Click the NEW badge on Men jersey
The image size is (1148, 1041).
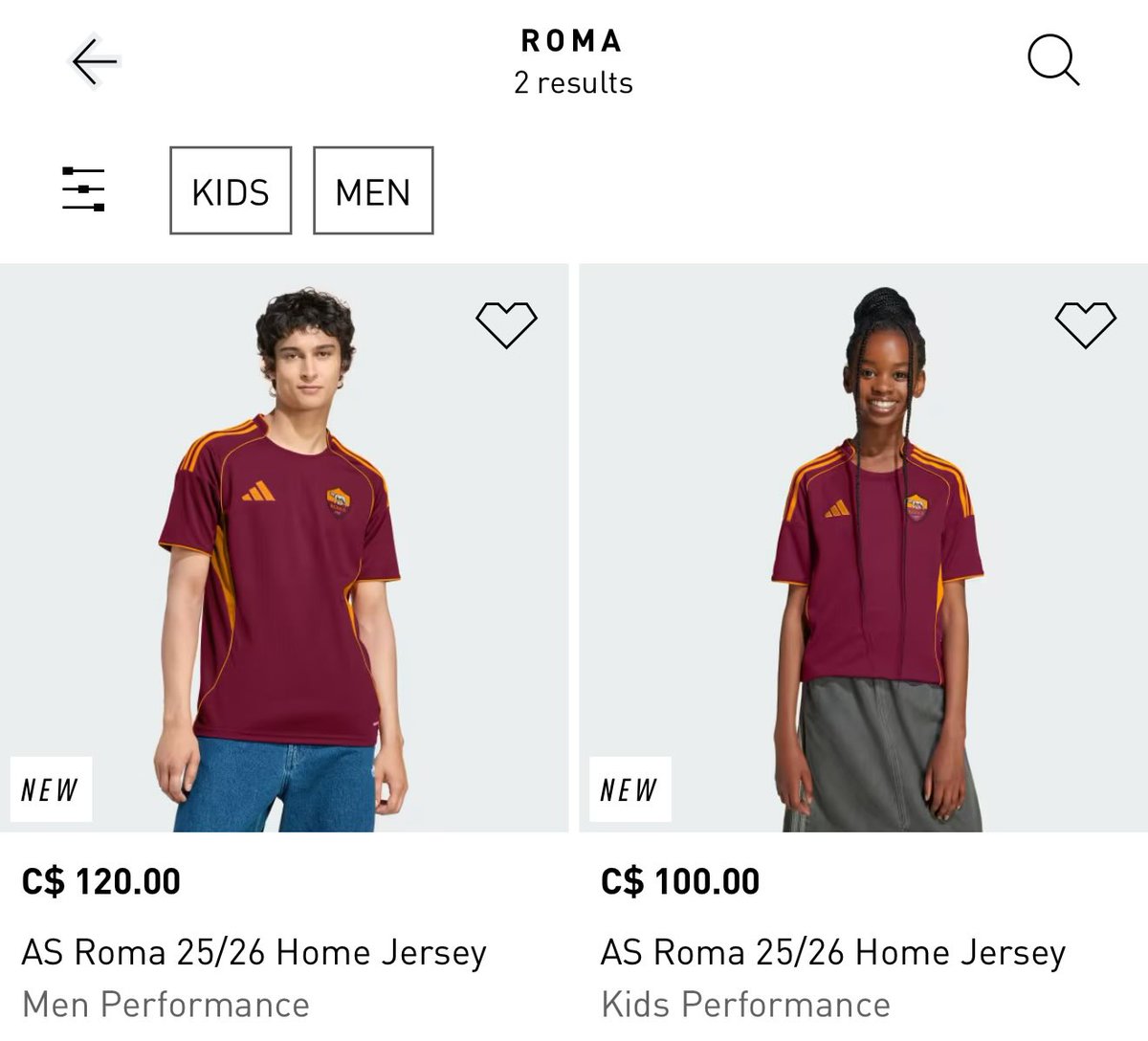point(51,789)
